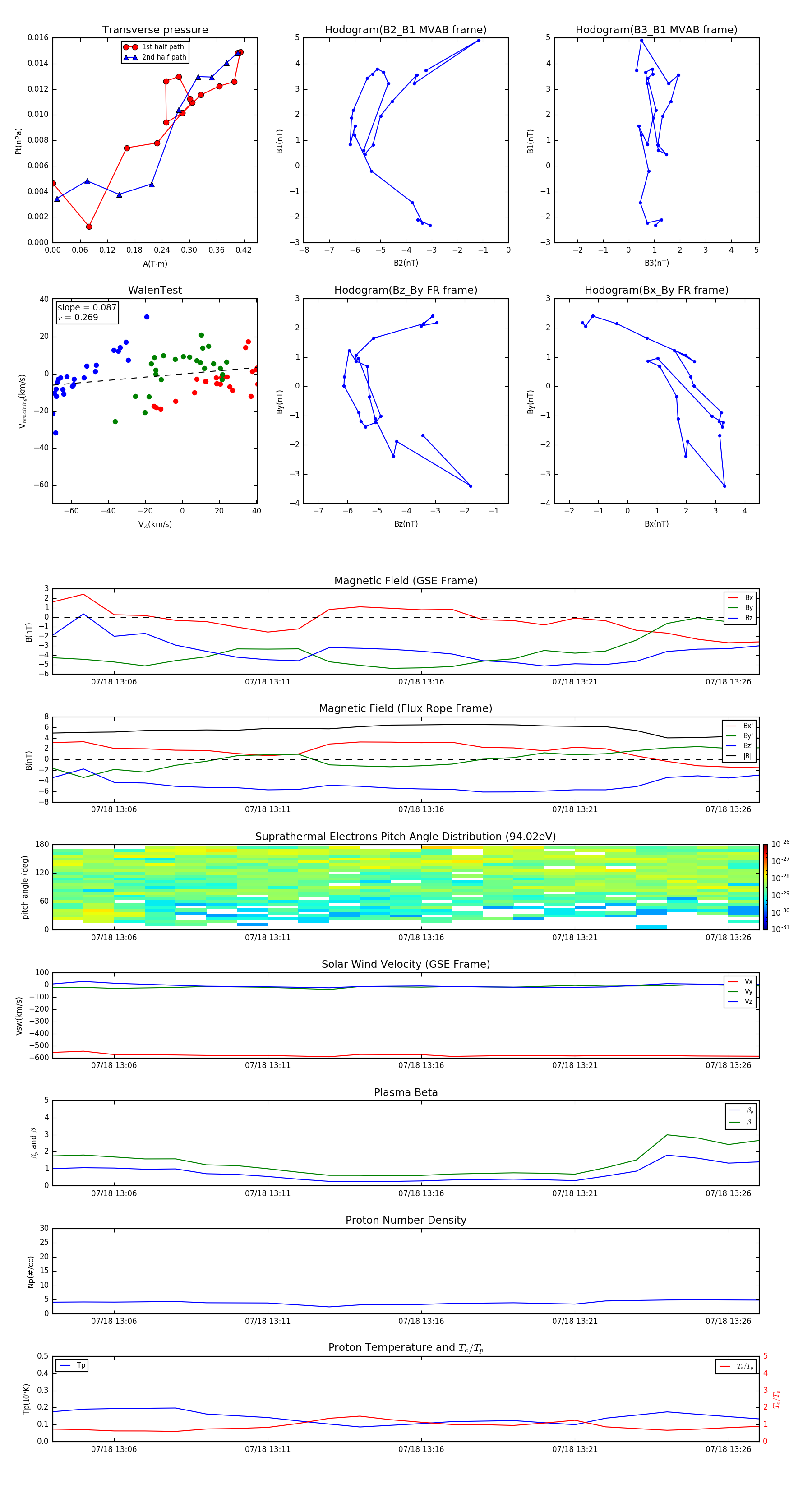Image resolution: width=812 pixels, height=1489 pixels.
Task: Click '07/18 13:06' under Magnetic Field GSE plot
Action: 114,682
